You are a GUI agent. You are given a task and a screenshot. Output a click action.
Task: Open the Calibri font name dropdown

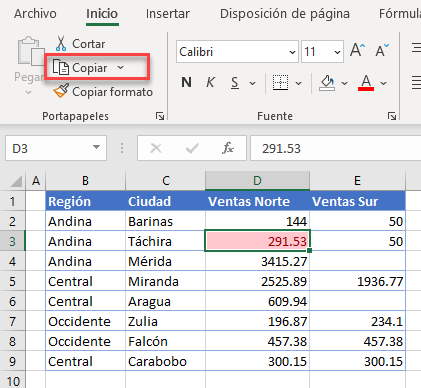coord(292,52)
